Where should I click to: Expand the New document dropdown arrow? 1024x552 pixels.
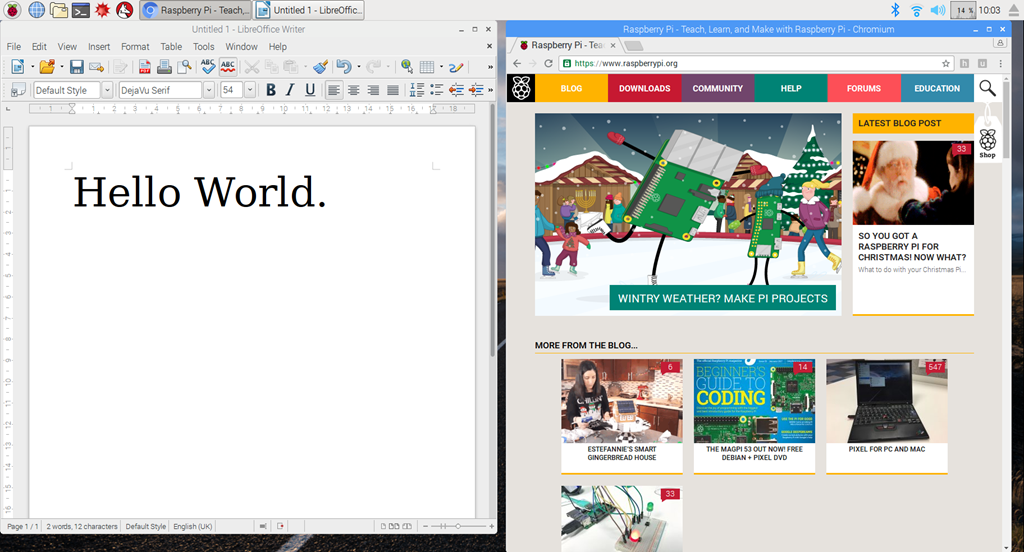tap(32, 67)
